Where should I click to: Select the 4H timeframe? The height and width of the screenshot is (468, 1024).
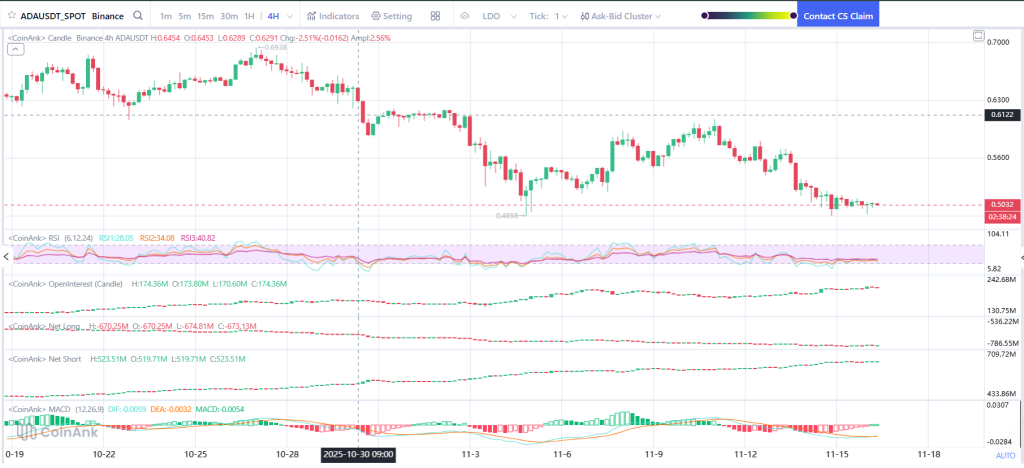tap(273, 17)
